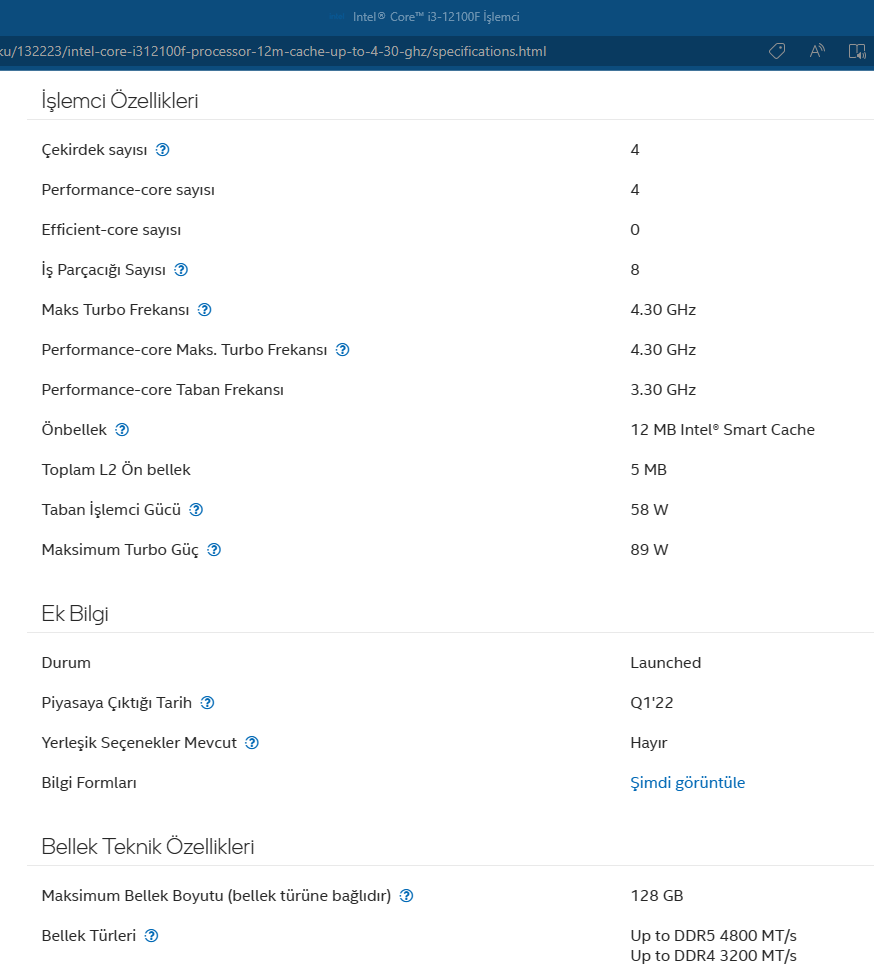The image size is (874, 979).
Task: Open help icon for Maksimum Turbo Güç
Action: pos(214,550)
